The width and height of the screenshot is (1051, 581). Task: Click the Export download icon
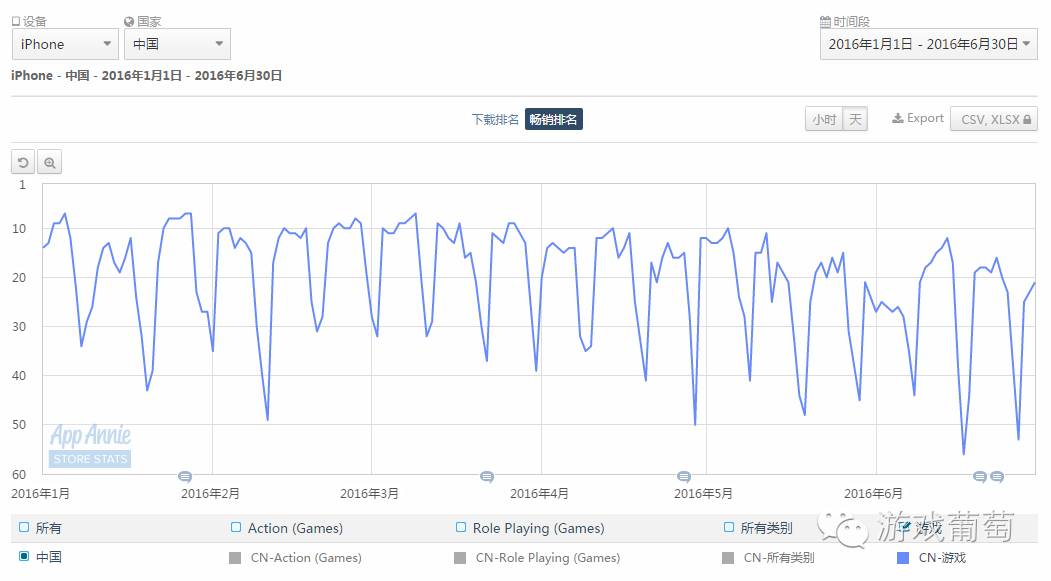(898, 119)
